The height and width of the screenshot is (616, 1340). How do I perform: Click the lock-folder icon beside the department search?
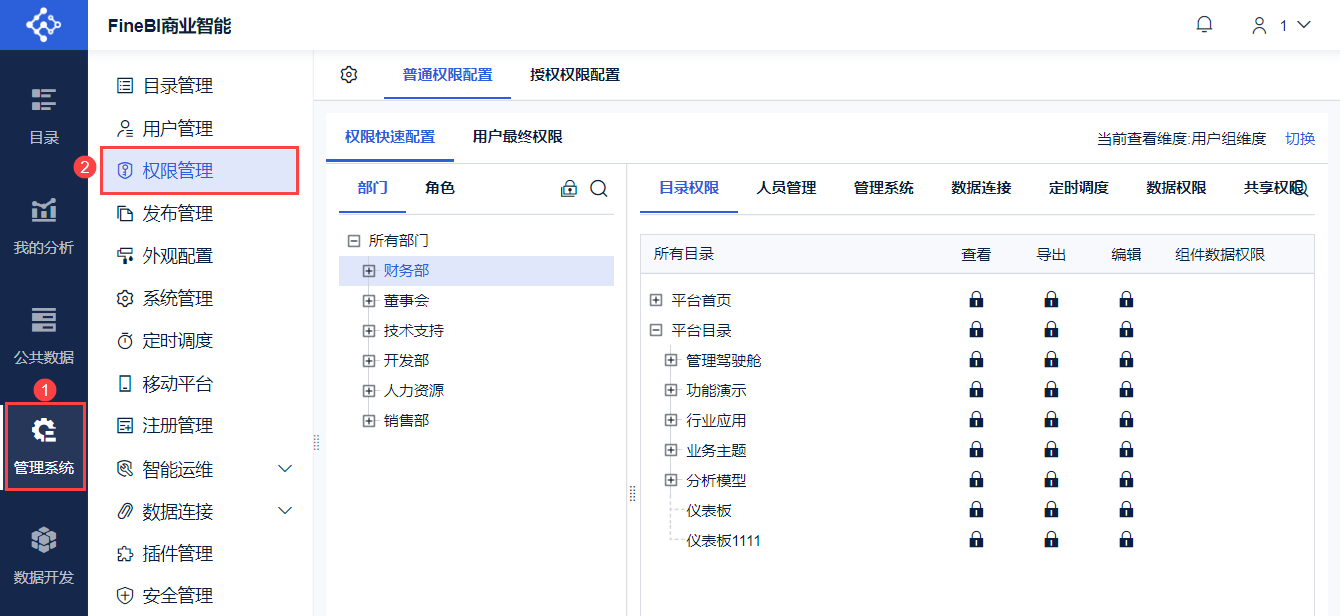click(569, 188)
